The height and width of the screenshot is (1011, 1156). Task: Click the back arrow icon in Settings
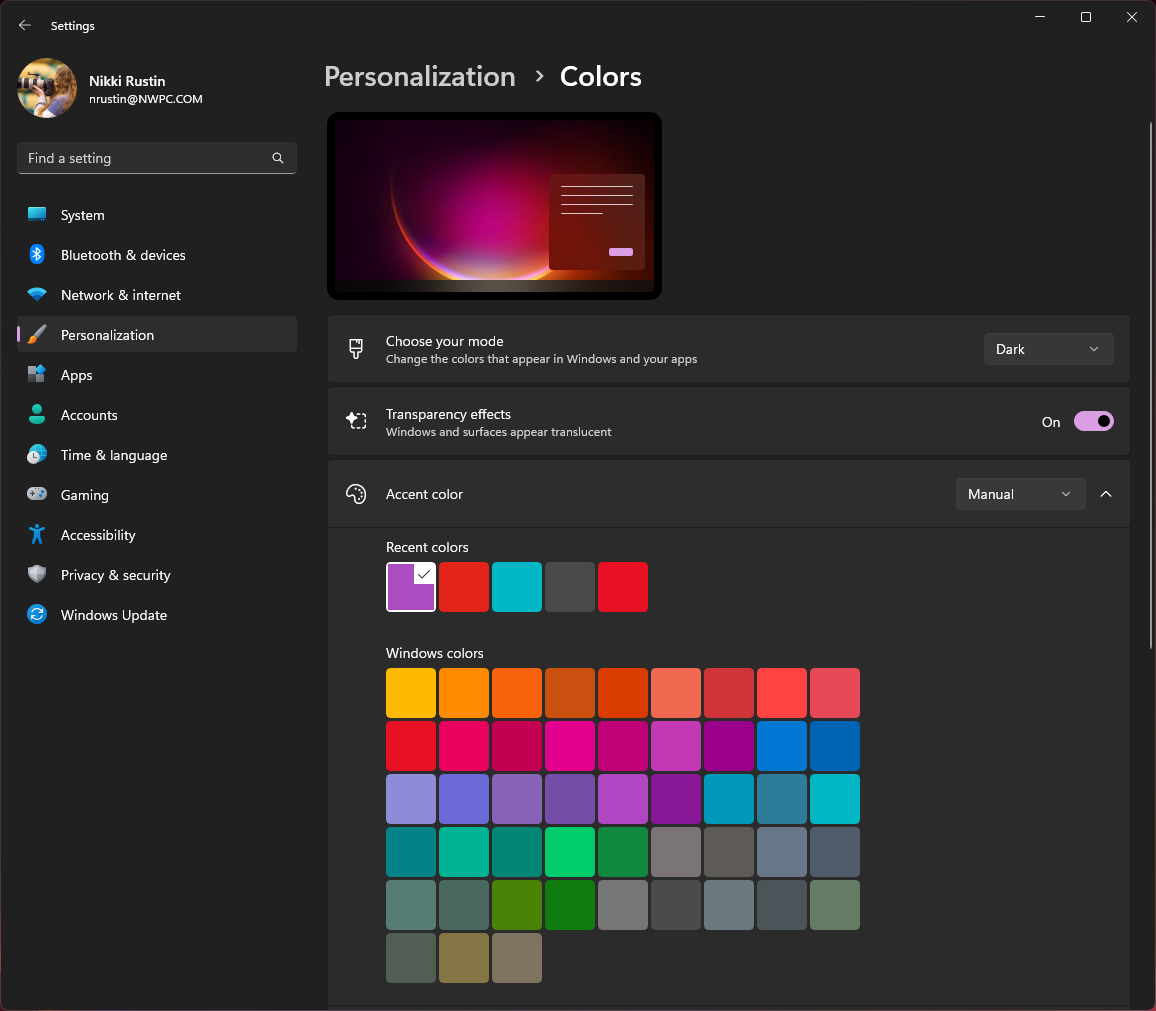pyautogui.click(x=25, y=25)
